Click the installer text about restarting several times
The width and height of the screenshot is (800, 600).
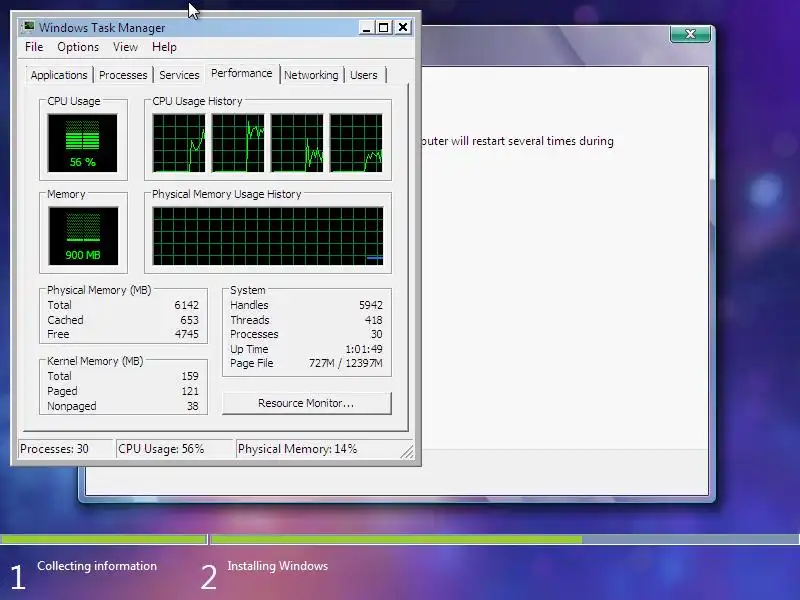tap(517, 141)
